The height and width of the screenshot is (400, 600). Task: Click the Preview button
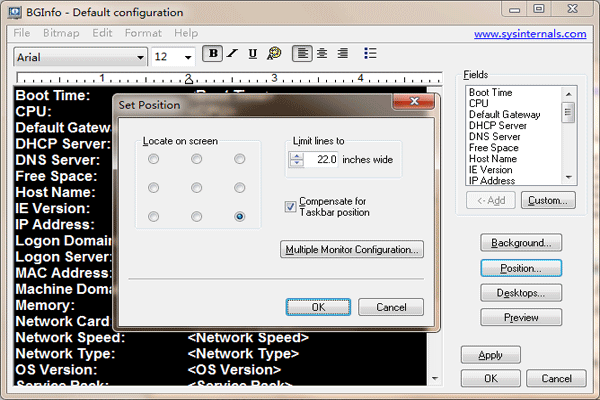(x=521, y=317)
